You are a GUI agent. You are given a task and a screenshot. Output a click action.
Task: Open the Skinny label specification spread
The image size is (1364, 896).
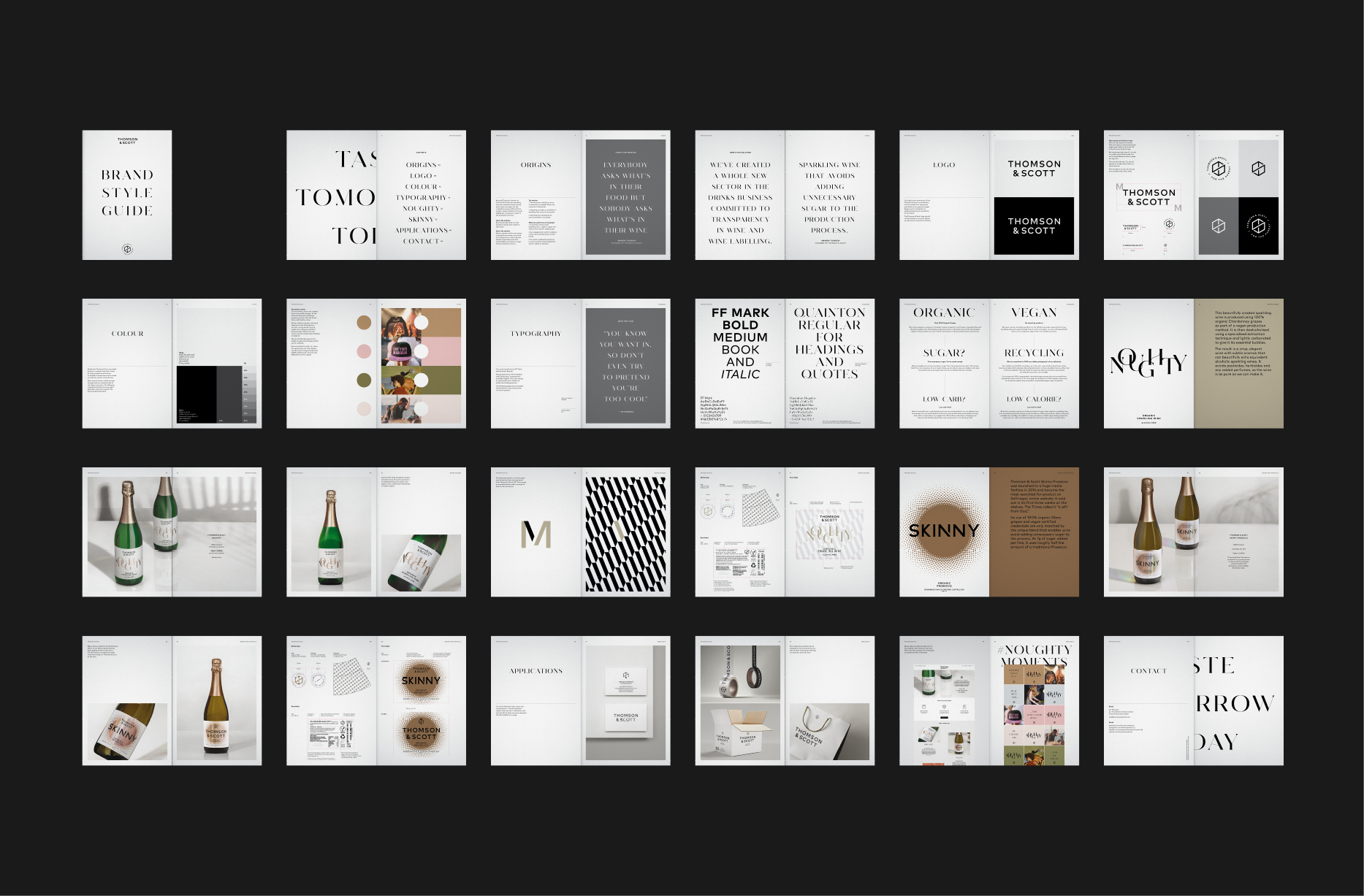(376, 701)
